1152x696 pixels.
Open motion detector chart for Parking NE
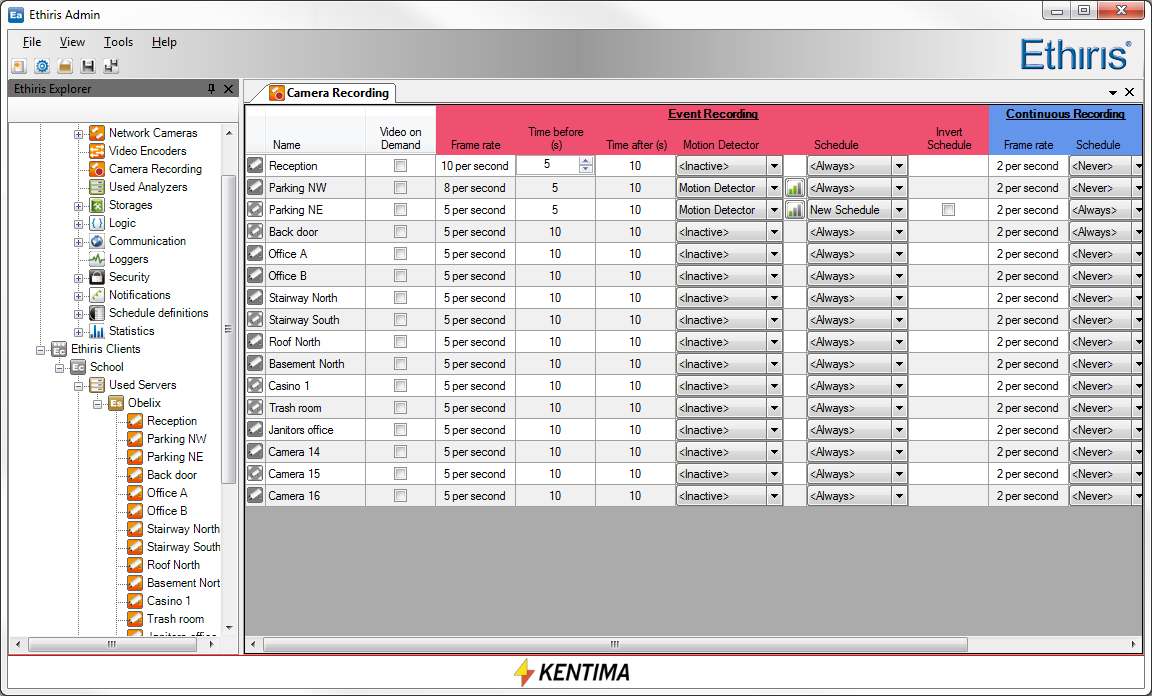click(x=794, y=210)
